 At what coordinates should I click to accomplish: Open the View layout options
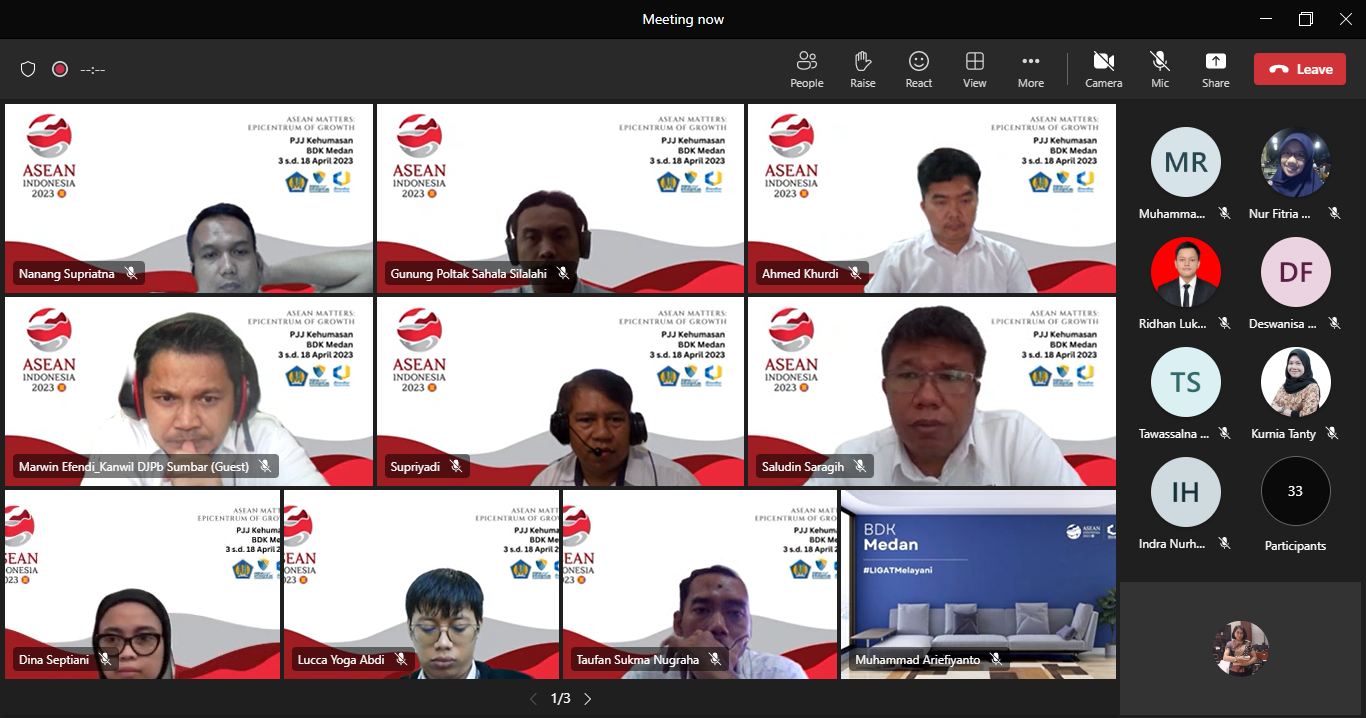(974, 69)
